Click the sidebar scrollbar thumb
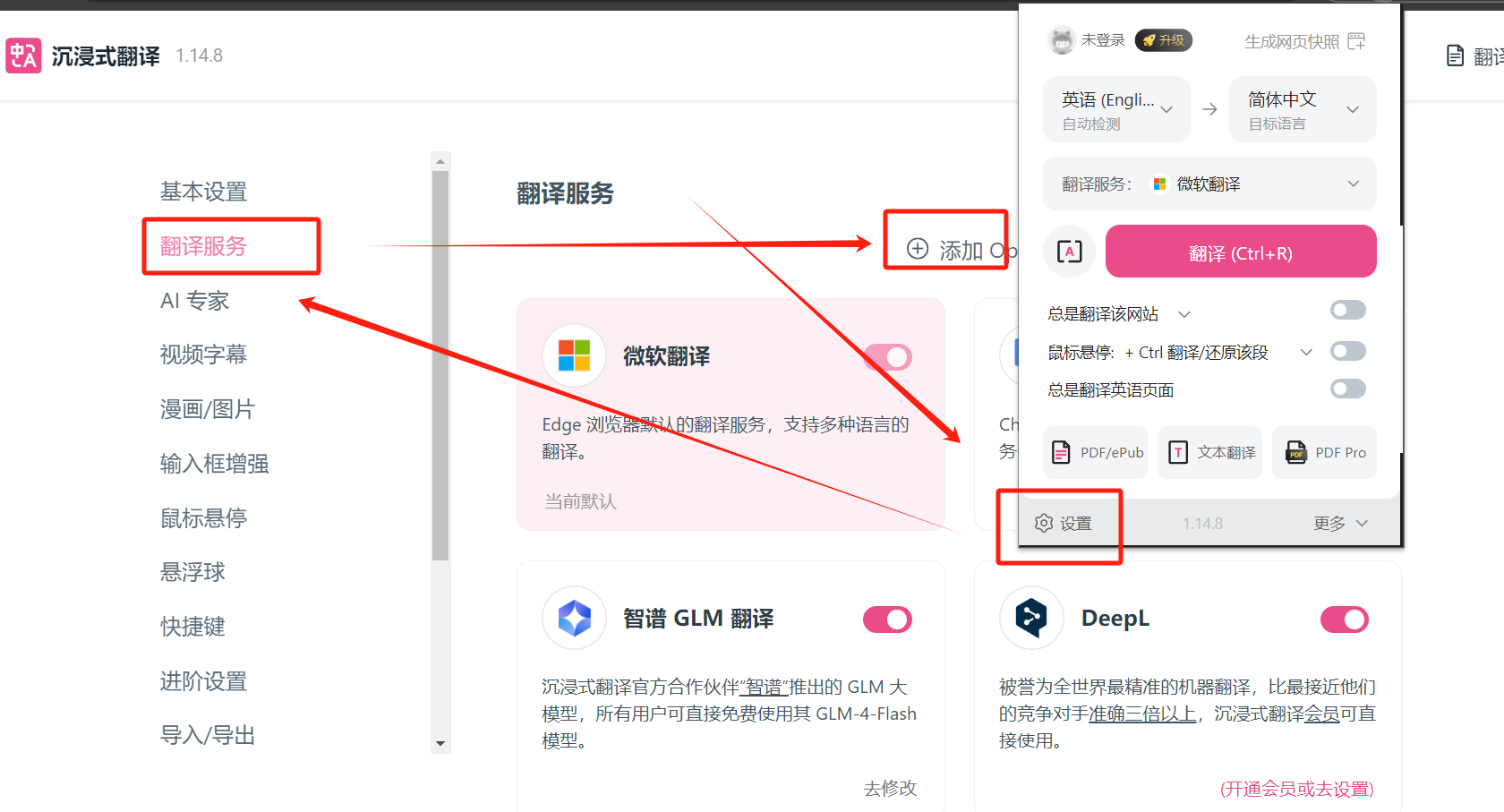This screenshot has width=1504, height=812. click(440, 365)
